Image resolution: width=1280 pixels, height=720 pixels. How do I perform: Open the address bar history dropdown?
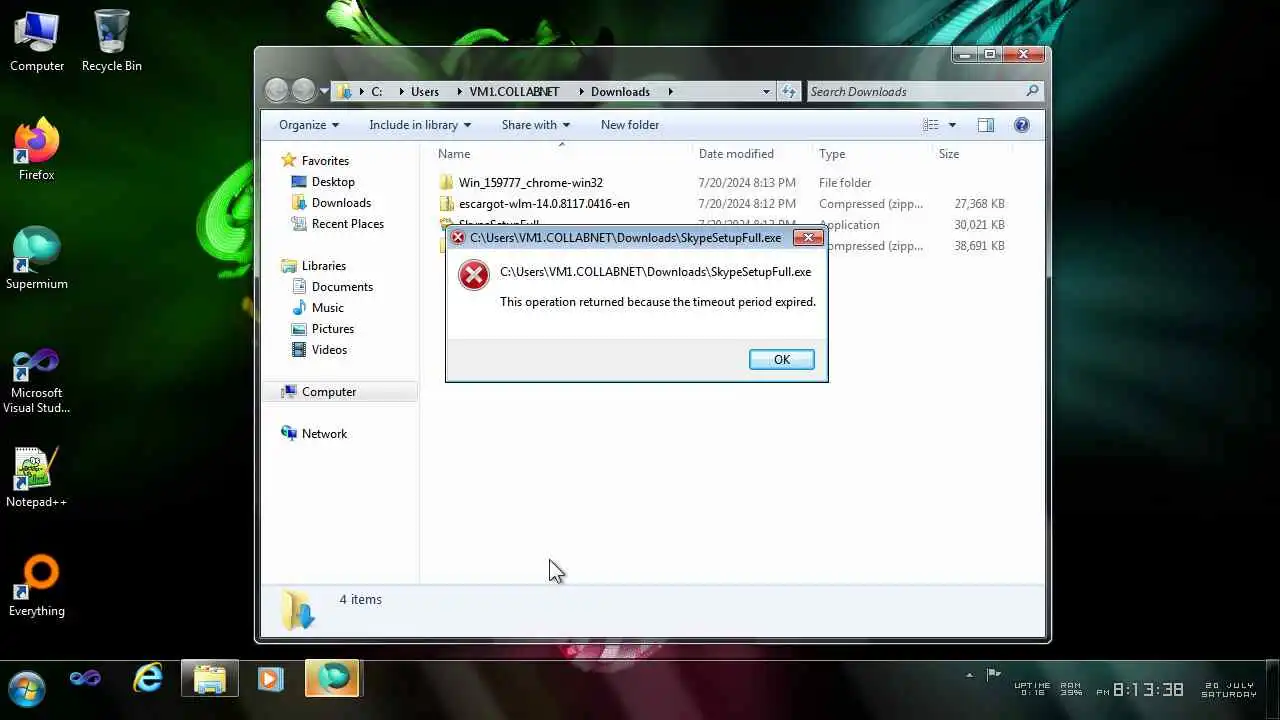tap(767, 91)
